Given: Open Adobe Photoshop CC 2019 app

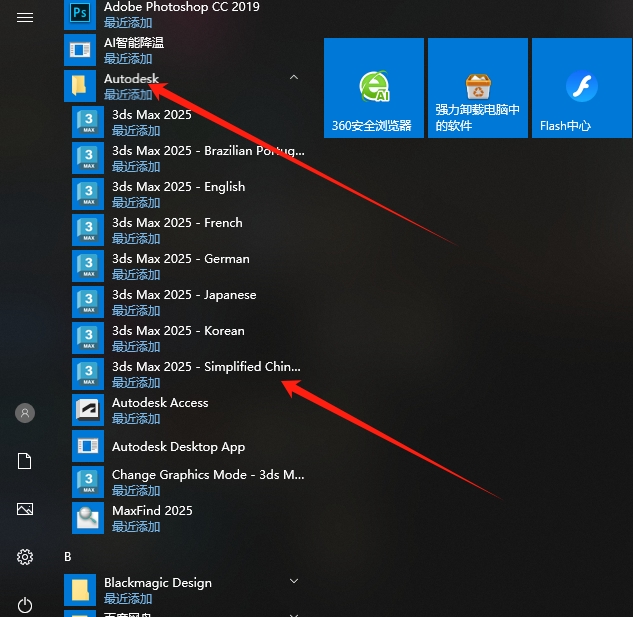Looking at the screenshot, I should (180, 13).
